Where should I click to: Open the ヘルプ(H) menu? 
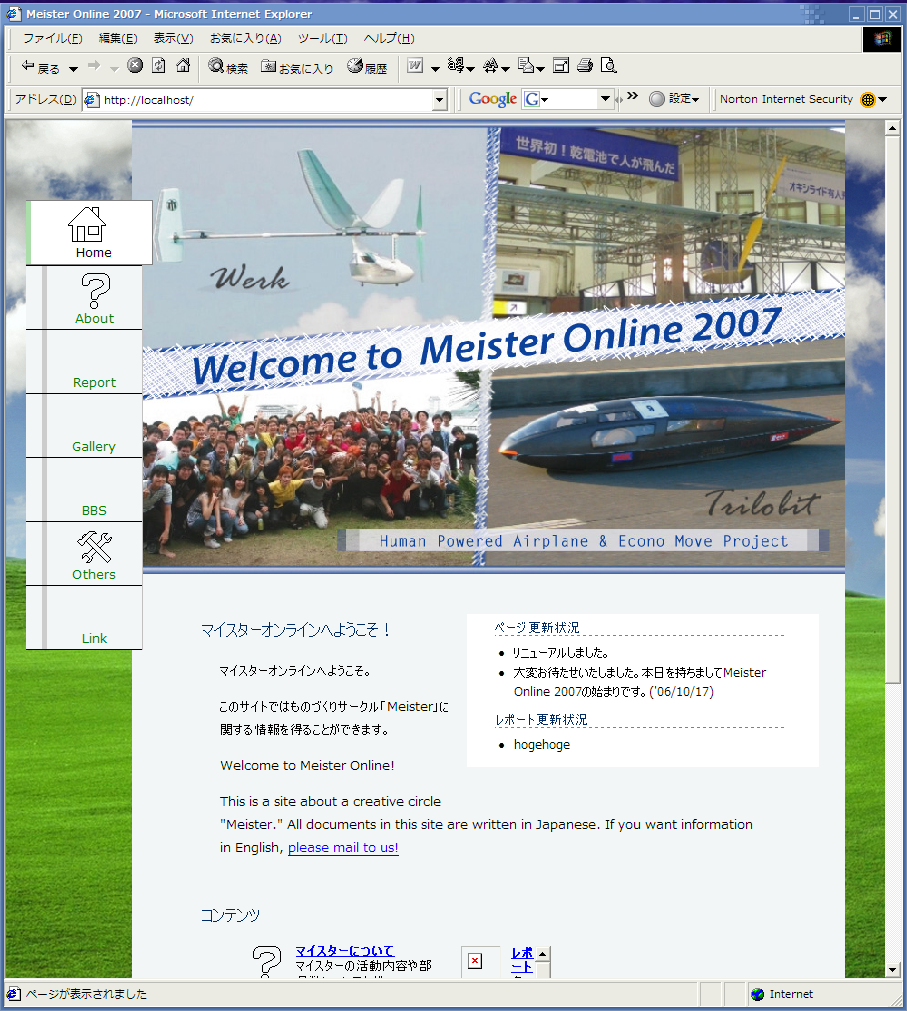389,38
